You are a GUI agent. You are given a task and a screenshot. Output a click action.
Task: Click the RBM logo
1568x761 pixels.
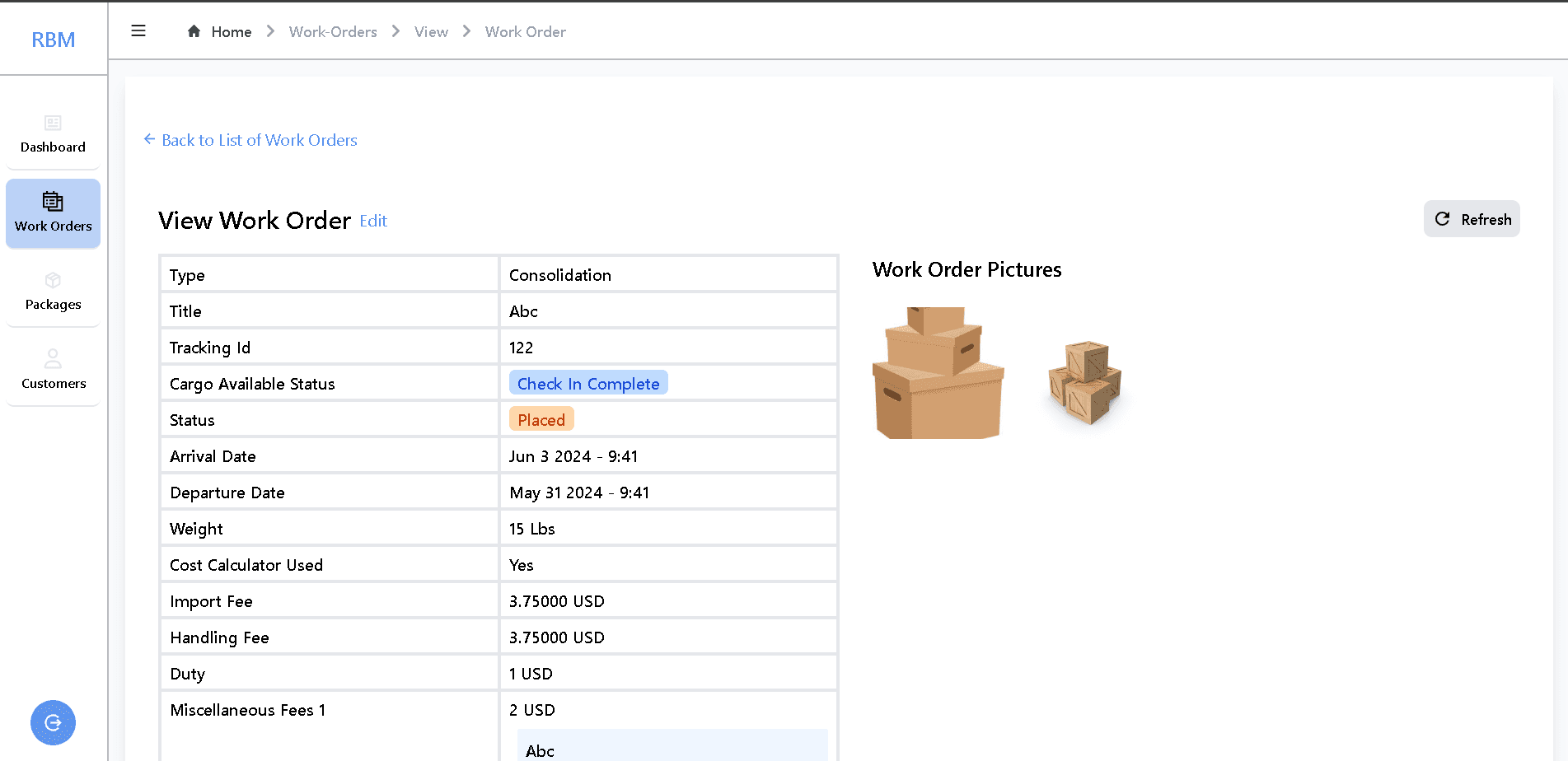pos(53,40)
